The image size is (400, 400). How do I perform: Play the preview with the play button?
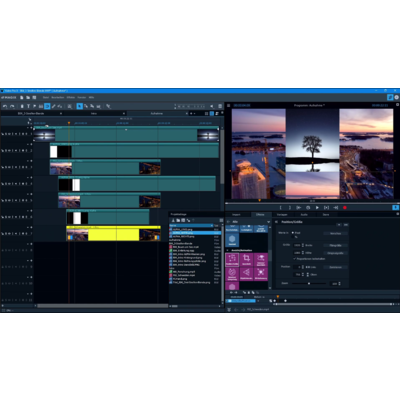point(317,208)
